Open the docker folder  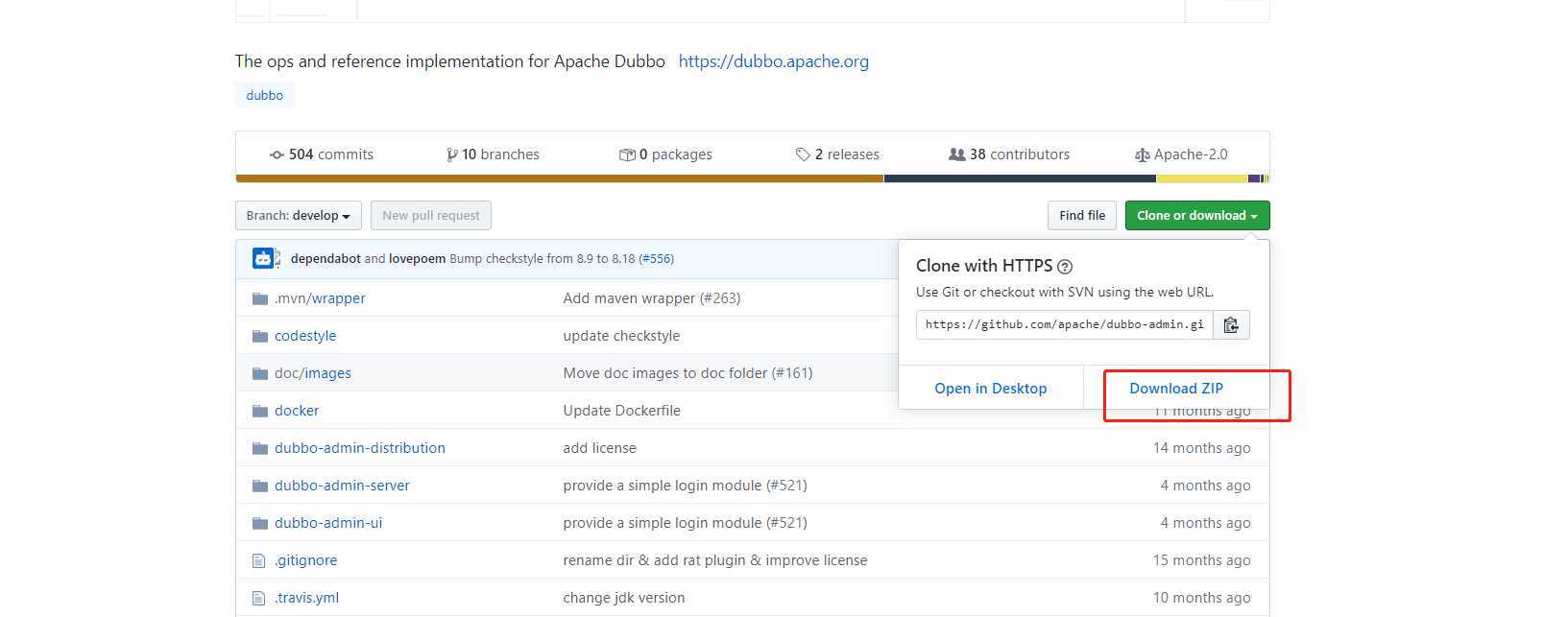[x=297, y=411]
